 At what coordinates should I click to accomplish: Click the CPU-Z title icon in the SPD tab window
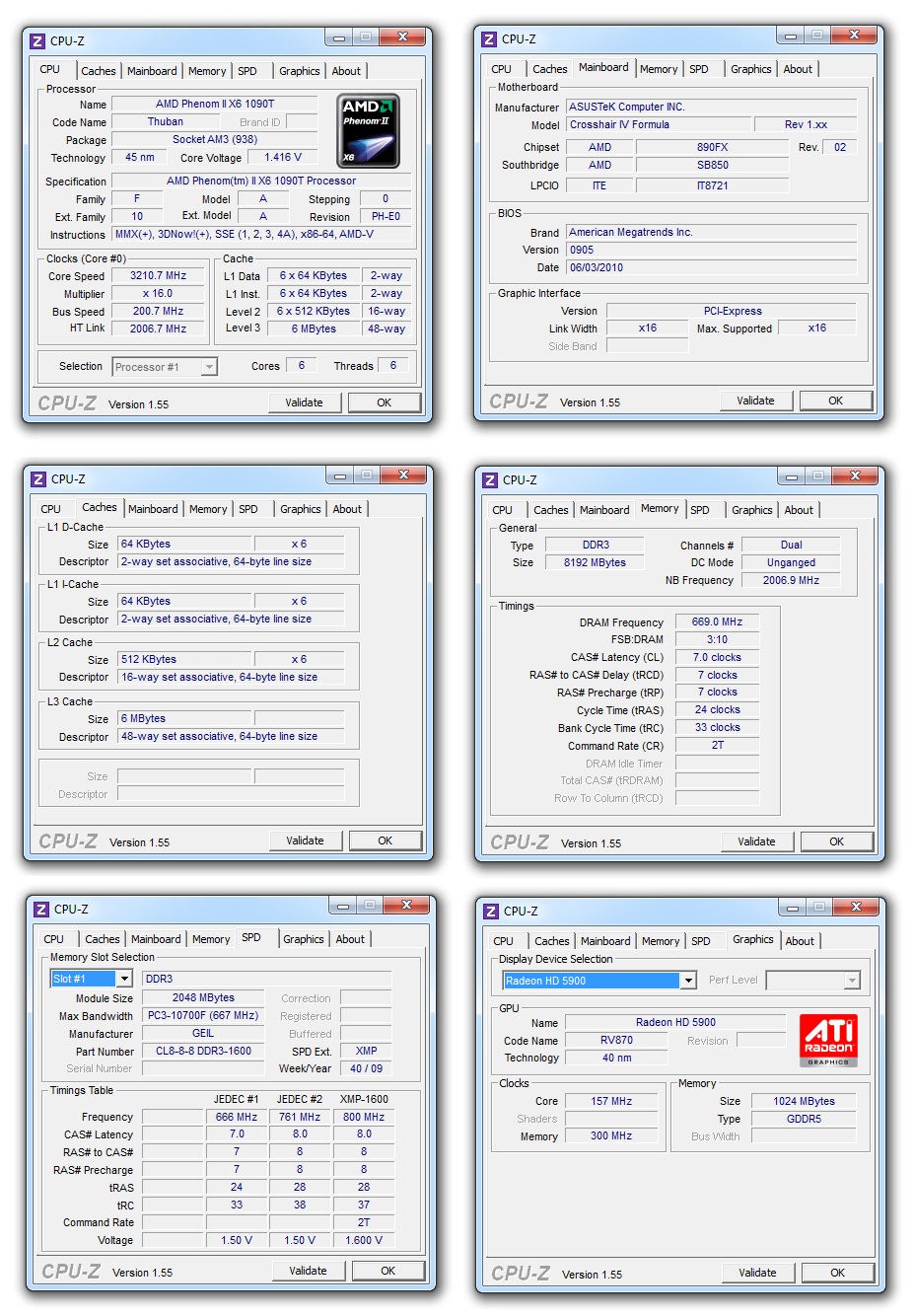tap(41, 909)
